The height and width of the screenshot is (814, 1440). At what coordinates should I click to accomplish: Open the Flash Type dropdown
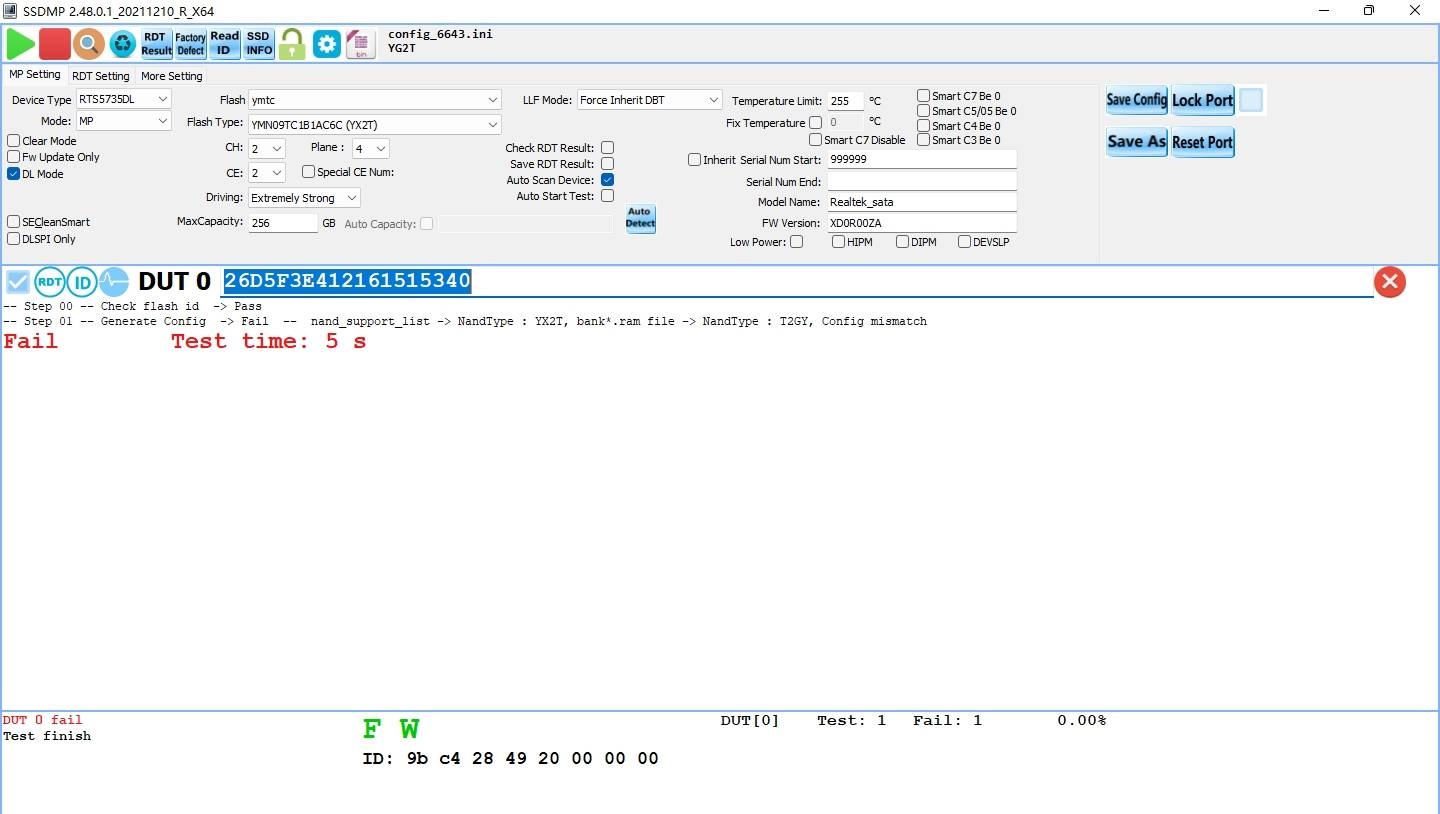(375, 125)
